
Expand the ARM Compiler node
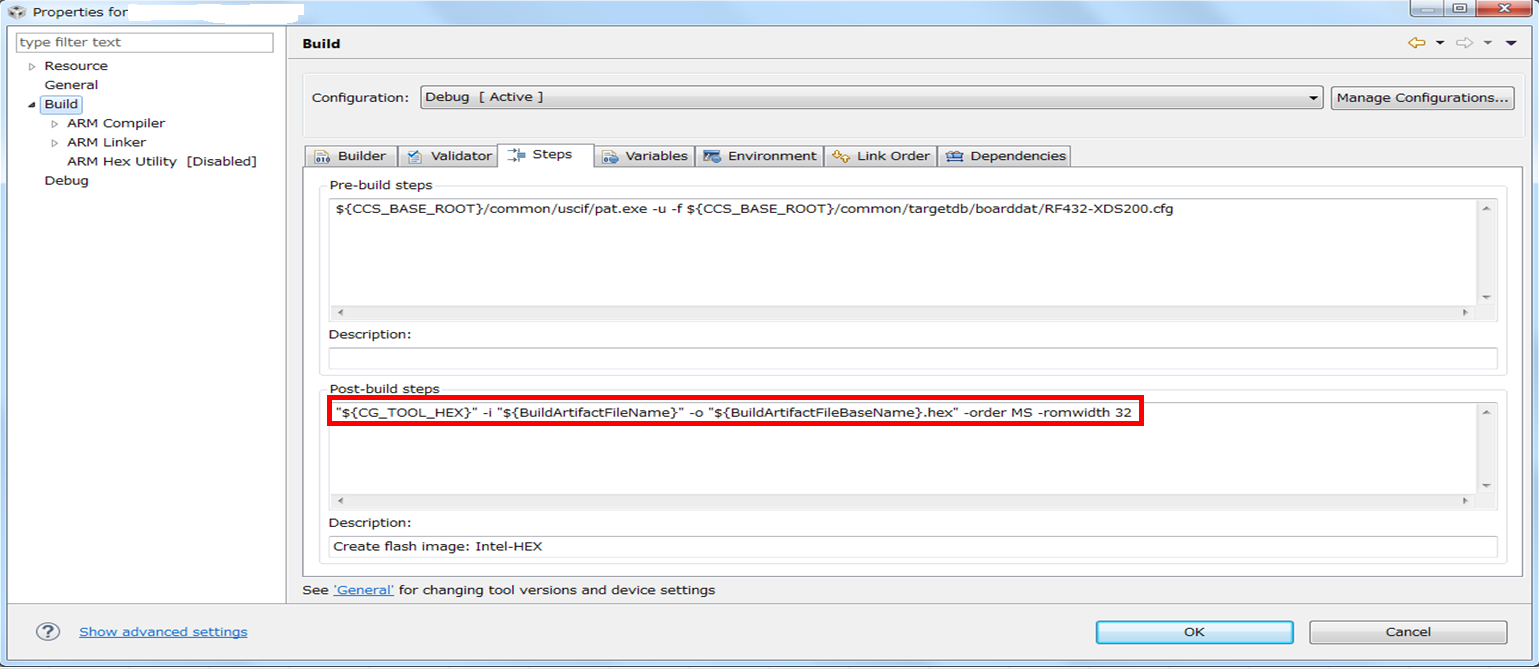pyautogui.click(x=55, y=124)
